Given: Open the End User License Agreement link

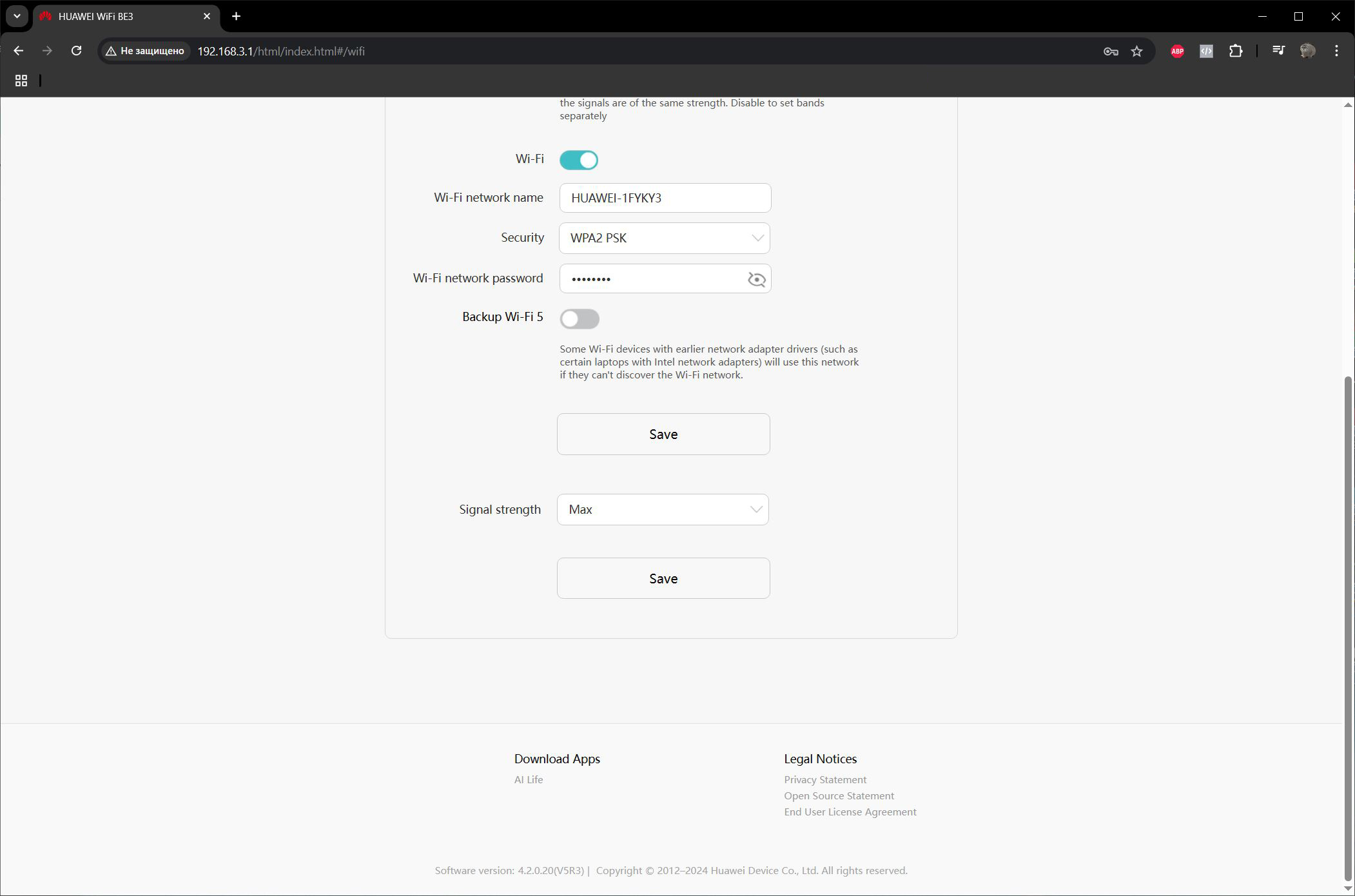Looking at the screenshot, I should coord(850,812).
